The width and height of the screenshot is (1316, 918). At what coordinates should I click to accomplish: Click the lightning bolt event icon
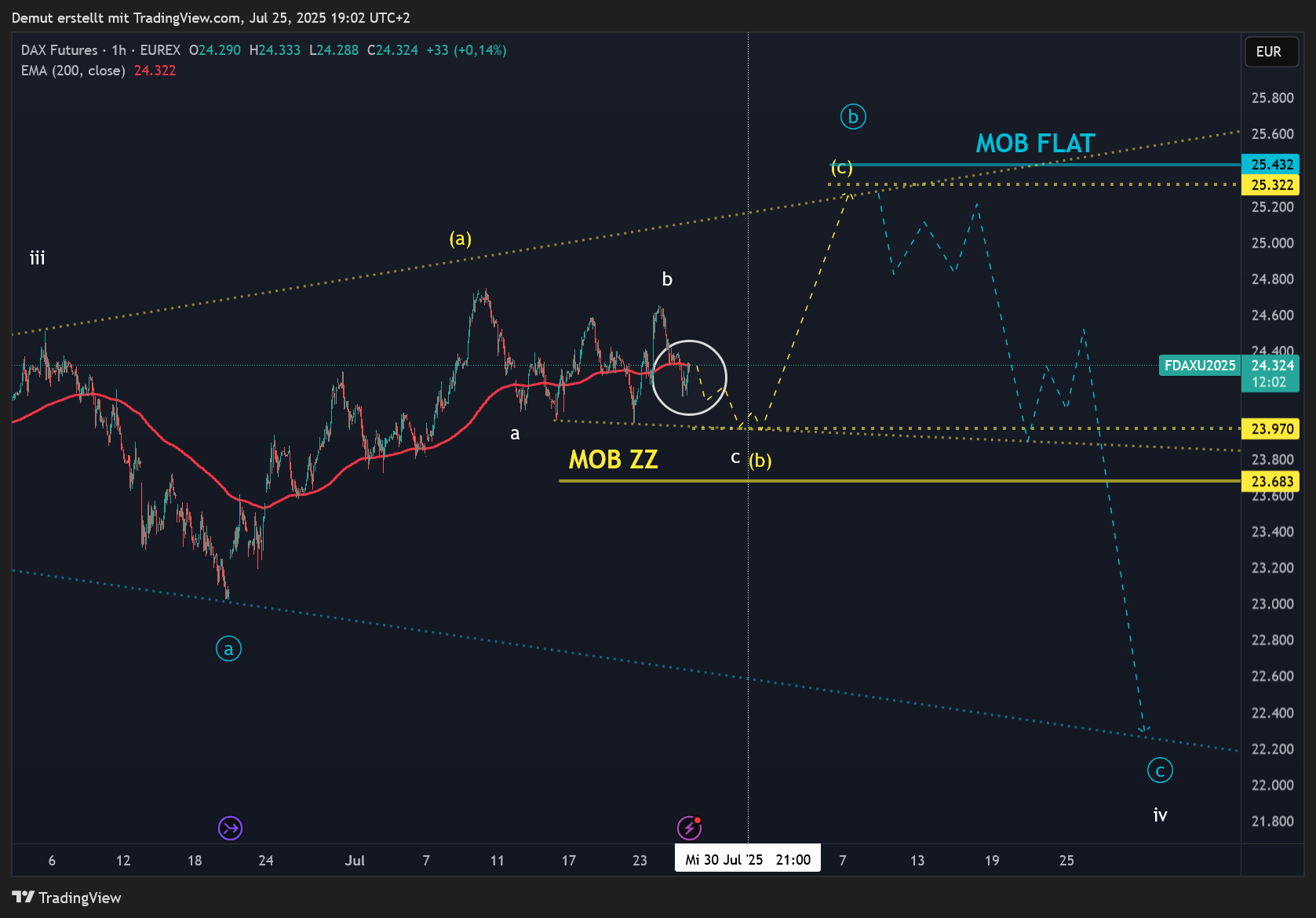[689, 828]
